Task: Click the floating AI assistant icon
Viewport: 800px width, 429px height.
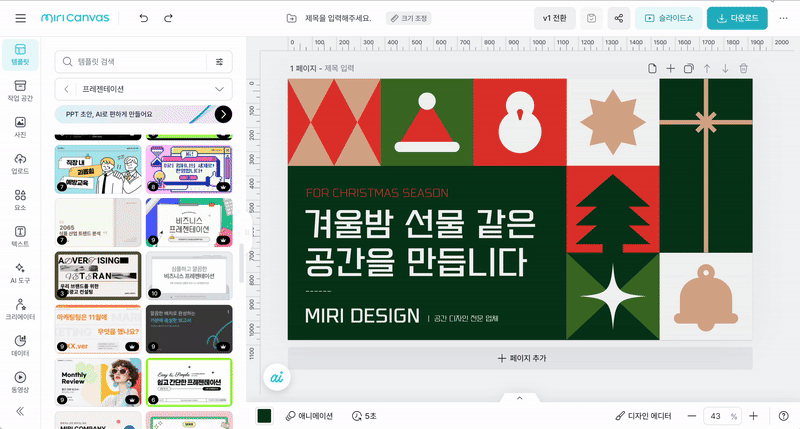Action: [x=274, y=376]
